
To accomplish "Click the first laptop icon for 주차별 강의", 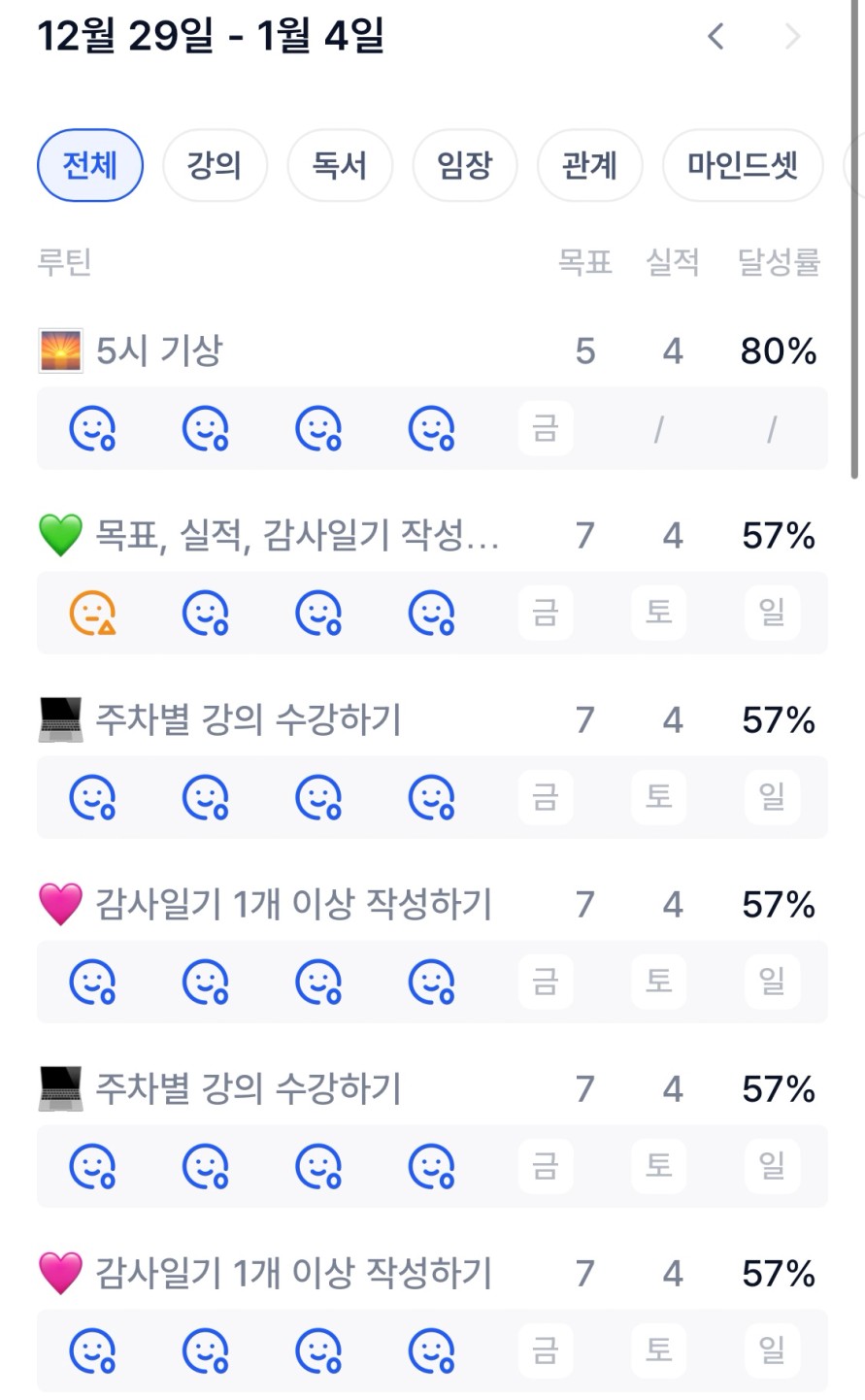I will tap(60, 719).
